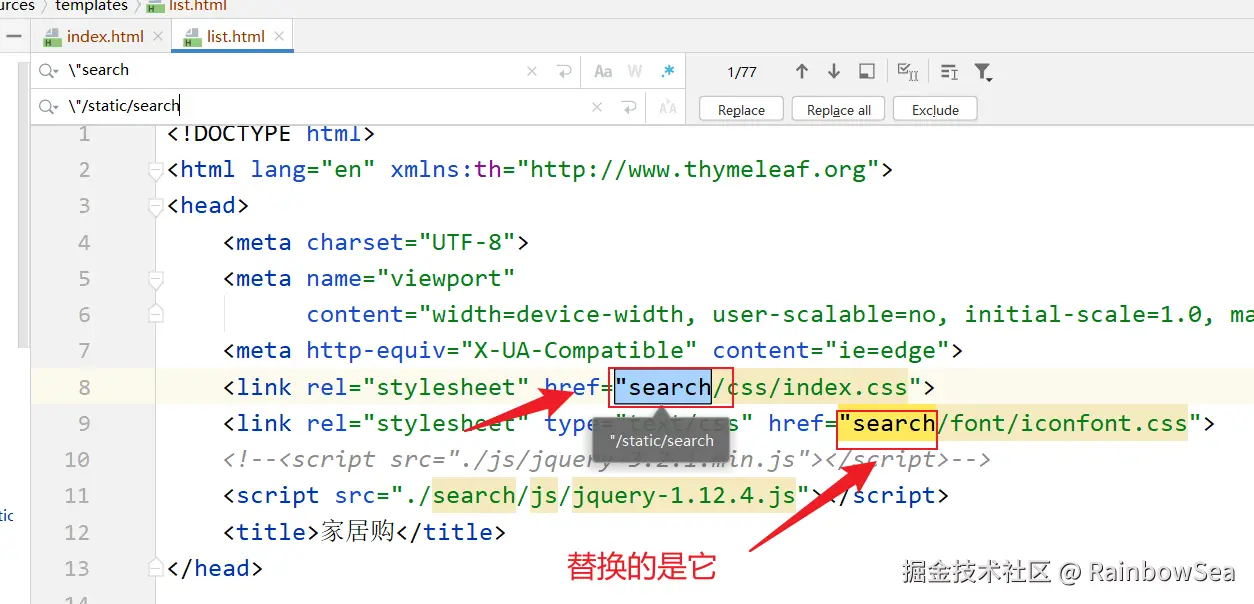
Task: Click the DOCTYPE declaration on line 1
Action: pyautogui.click(x=271, y=134)
